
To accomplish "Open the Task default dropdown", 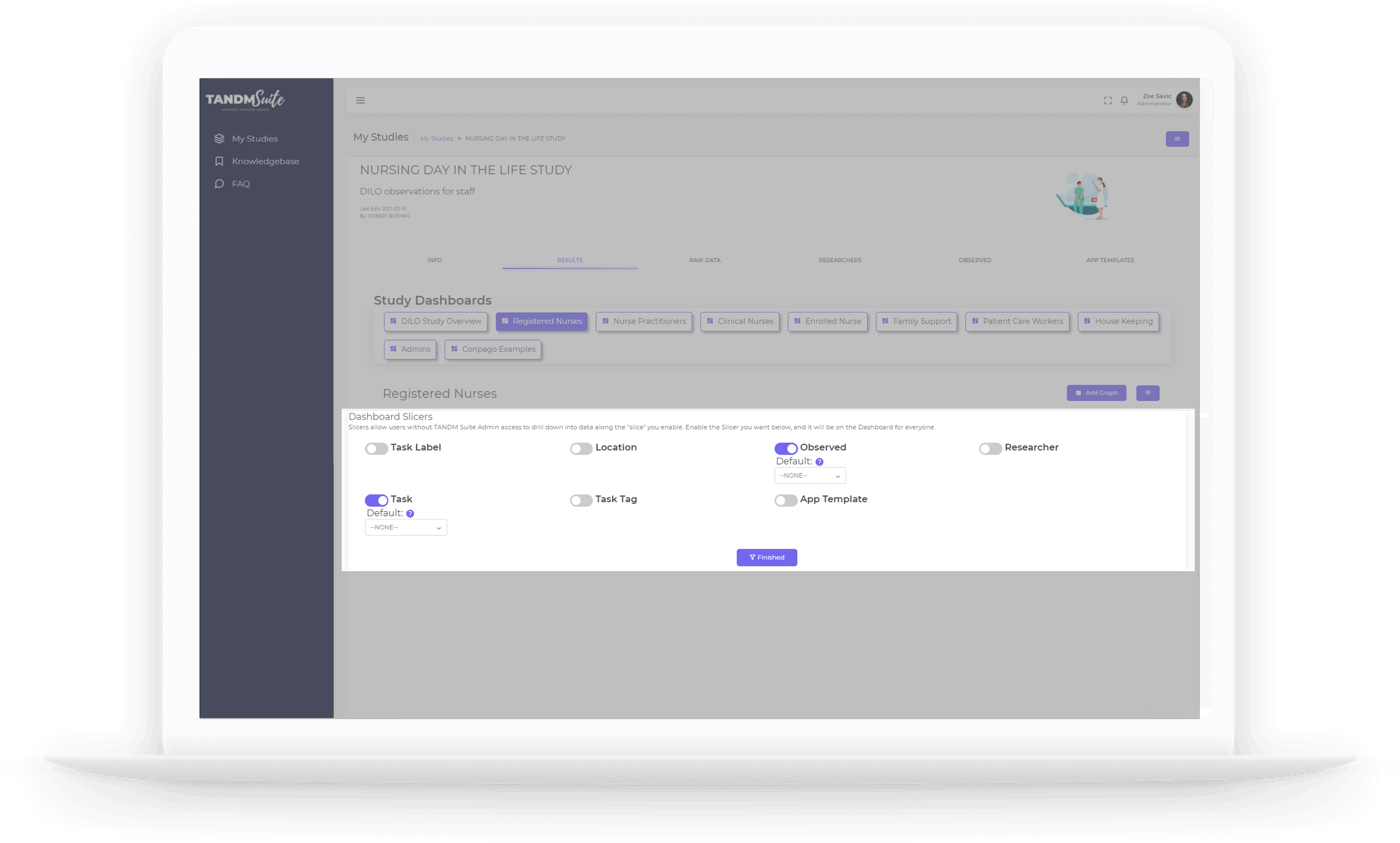I will click(x=405, y=527).
